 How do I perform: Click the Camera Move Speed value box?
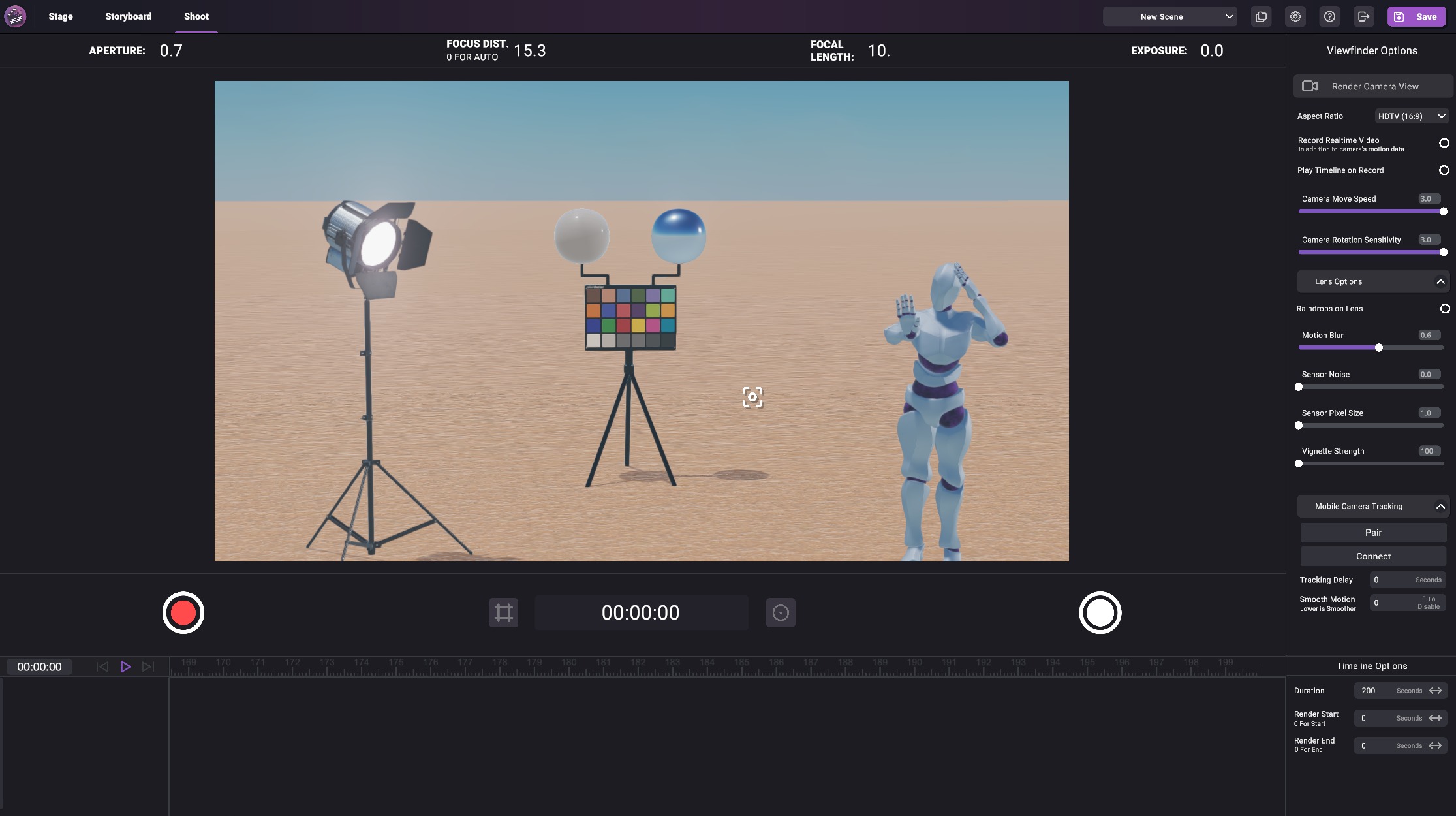point(1429,199)
